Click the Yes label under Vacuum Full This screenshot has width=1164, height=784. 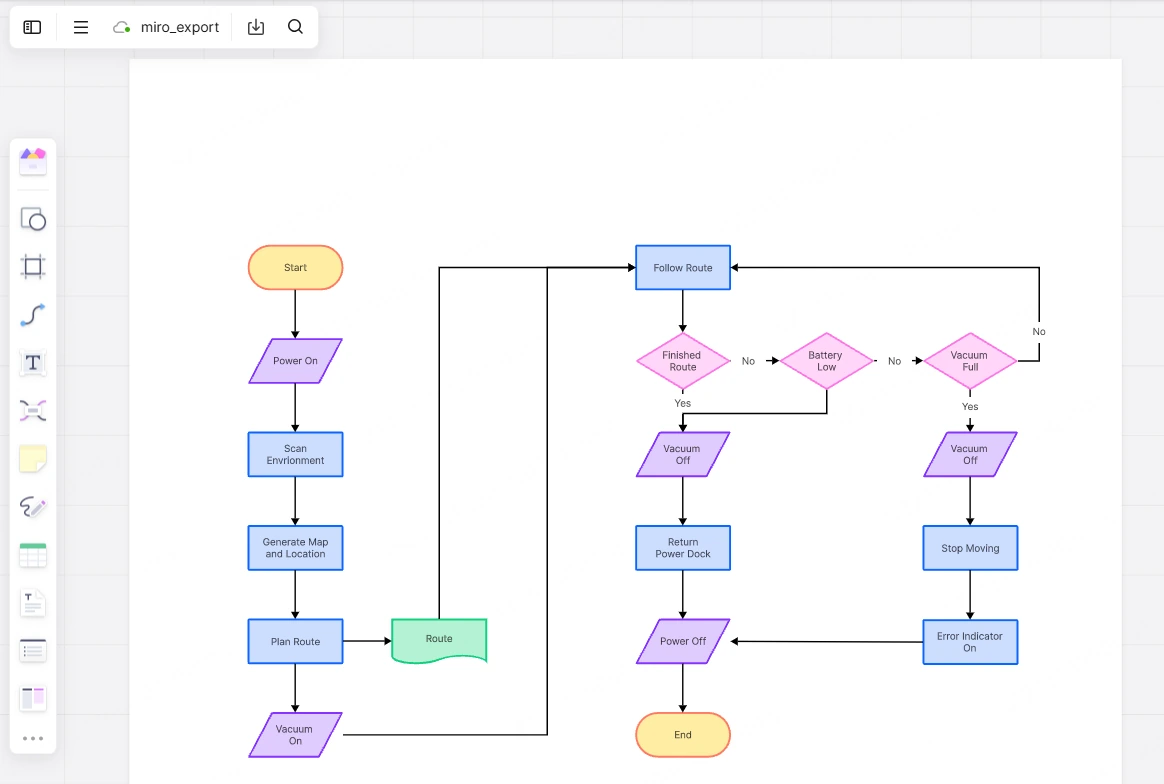970,407
